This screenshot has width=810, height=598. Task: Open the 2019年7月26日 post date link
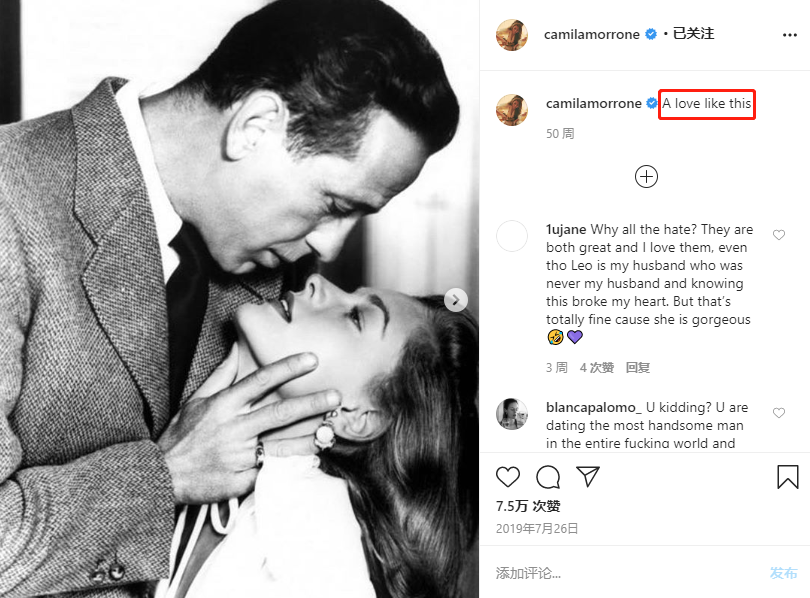point(537,528)
